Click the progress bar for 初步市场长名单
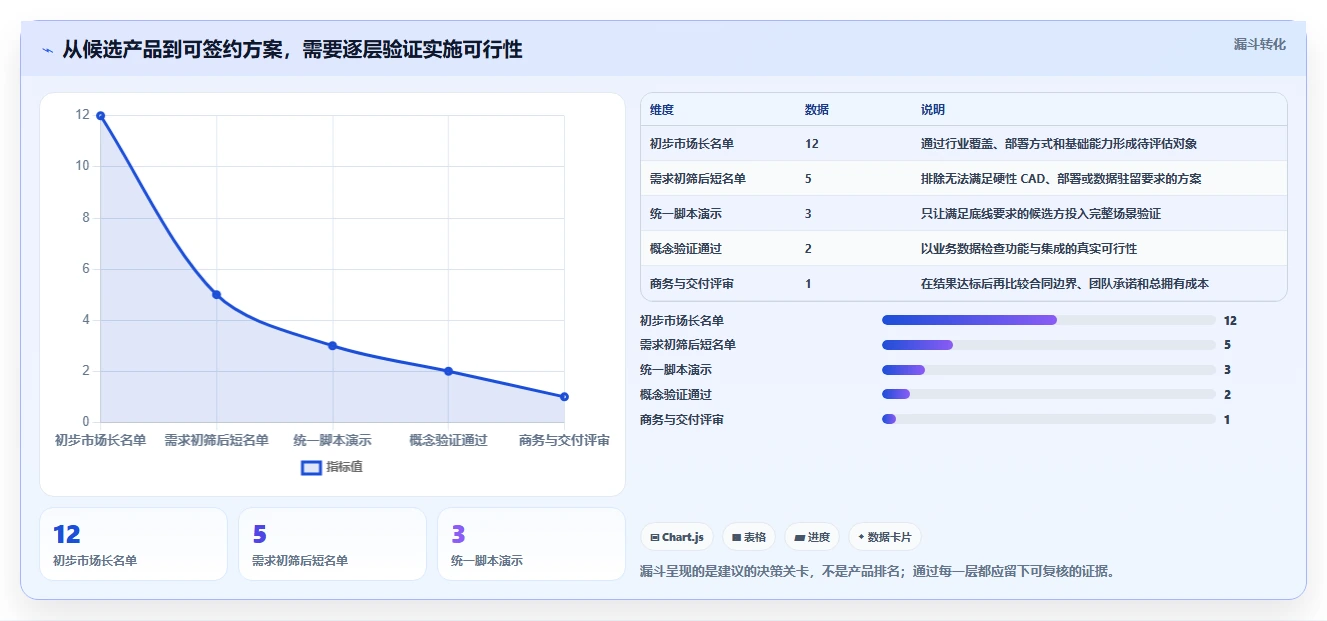The width and height of the screenshot is (1327, 621). coord(1049,320)
